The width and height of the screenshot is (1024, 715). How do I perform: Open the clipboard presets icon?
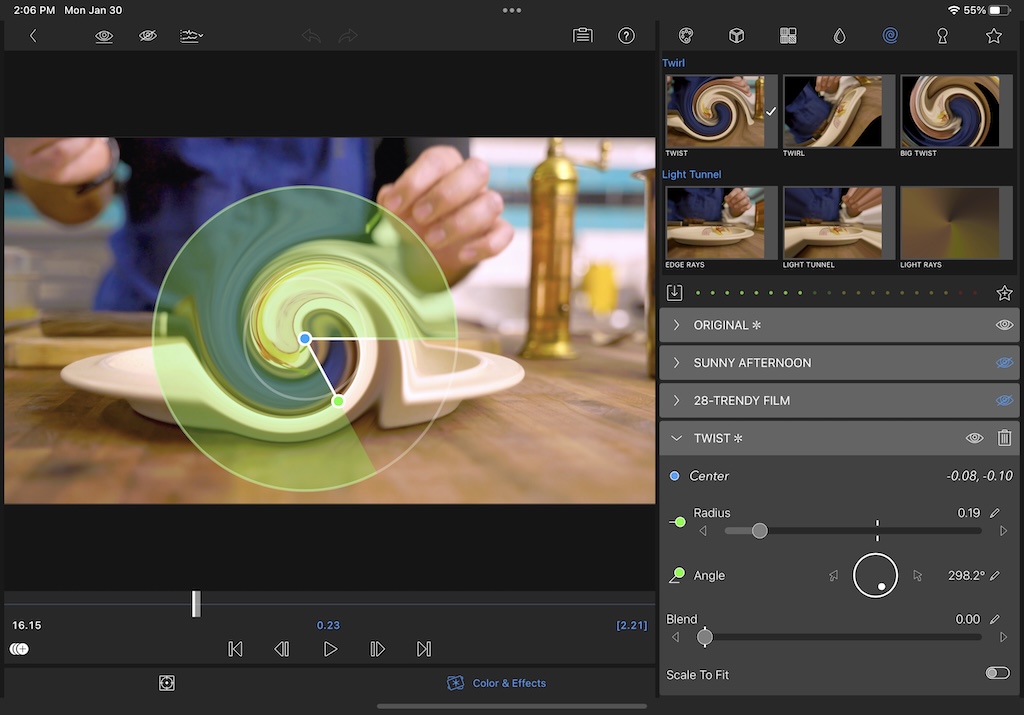583,35
